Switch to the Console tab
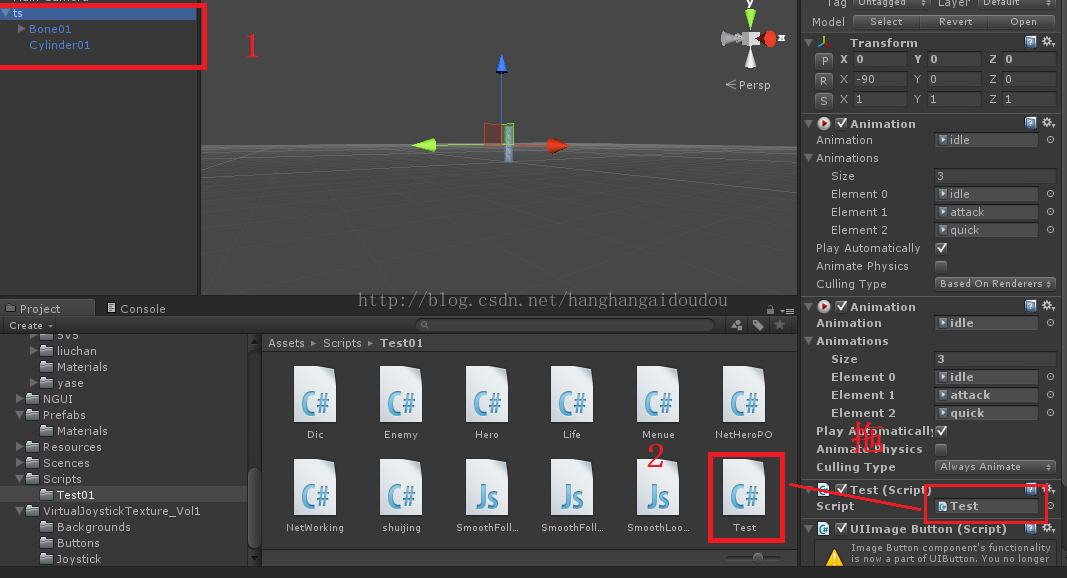Viewport: 1067px width, 578px height. coord(136,308)
